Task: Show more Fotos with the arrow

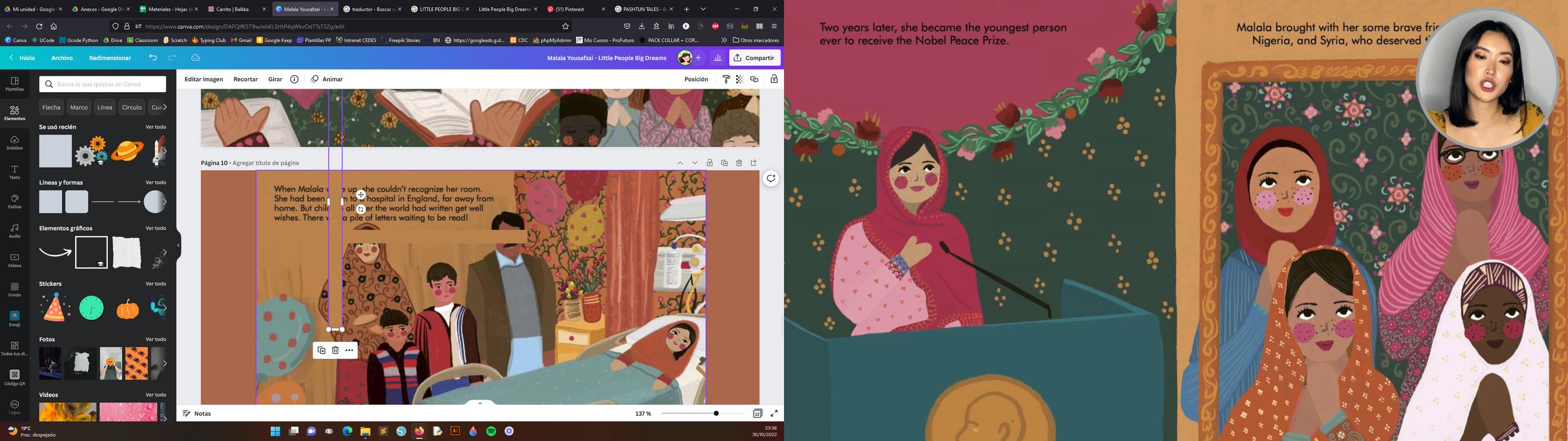Action: tap(163, 363)
